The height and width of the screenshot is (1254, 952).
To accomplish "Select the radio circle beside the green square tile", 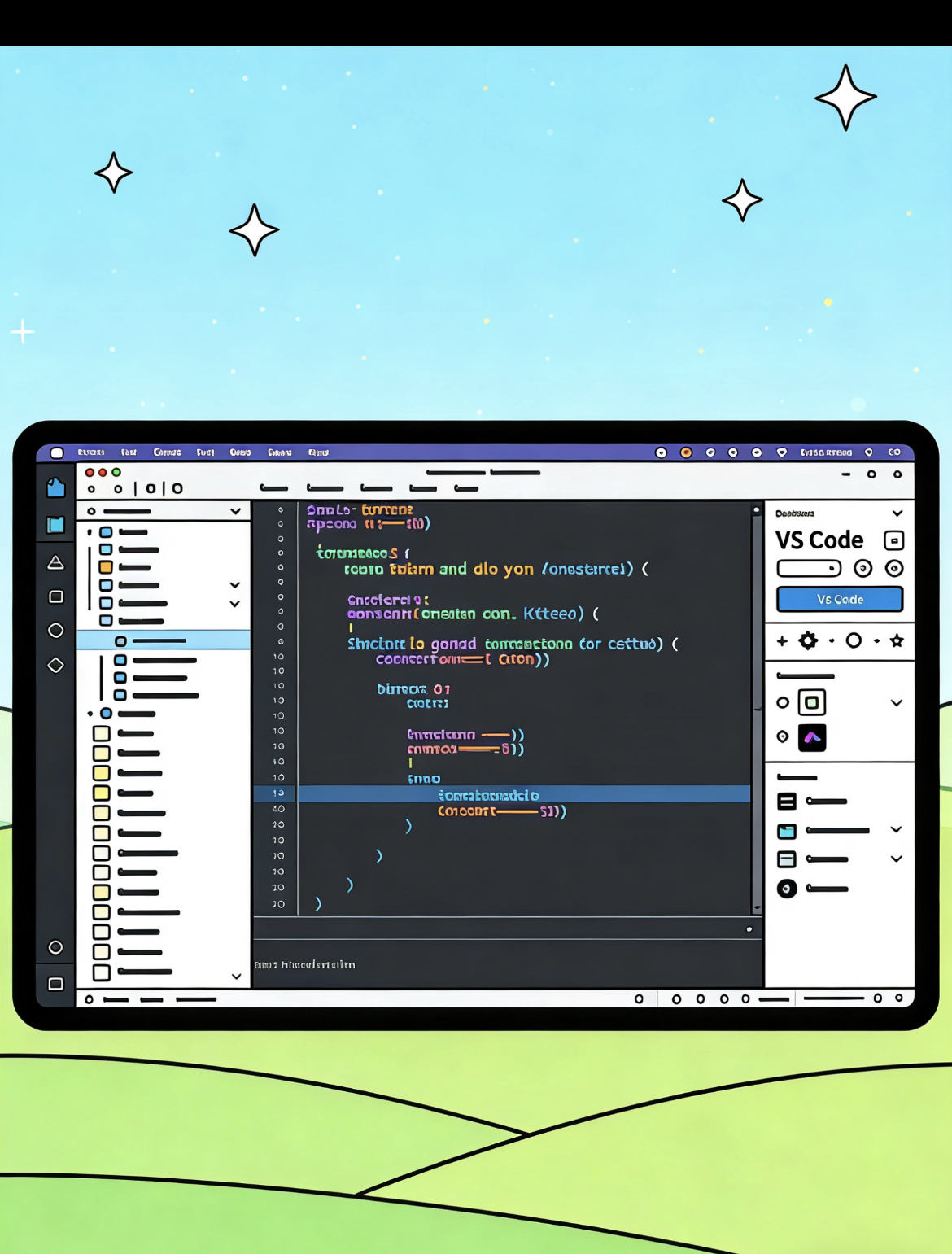I will pos(783,702).
